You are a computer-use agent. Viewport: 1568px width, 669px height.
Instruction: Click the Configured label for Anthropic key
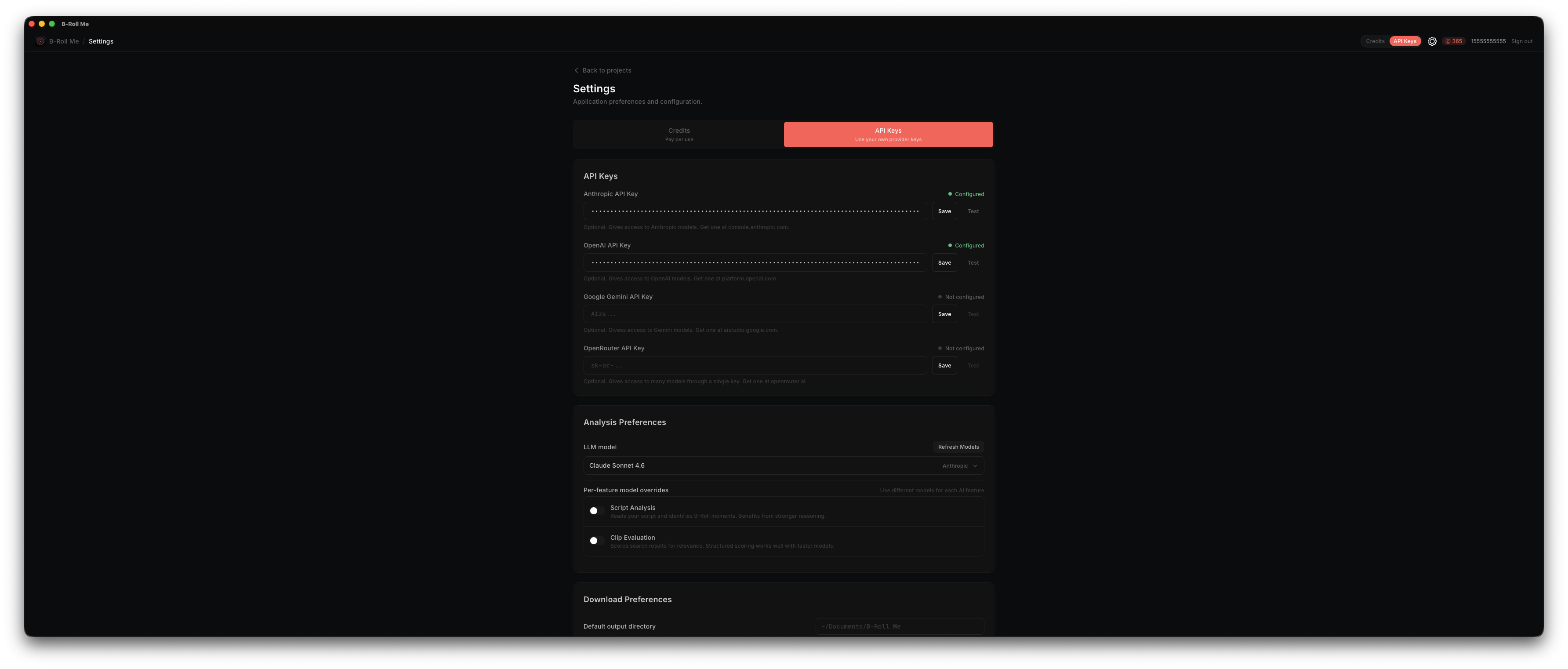pyautogui.click(x=969, y=194)
